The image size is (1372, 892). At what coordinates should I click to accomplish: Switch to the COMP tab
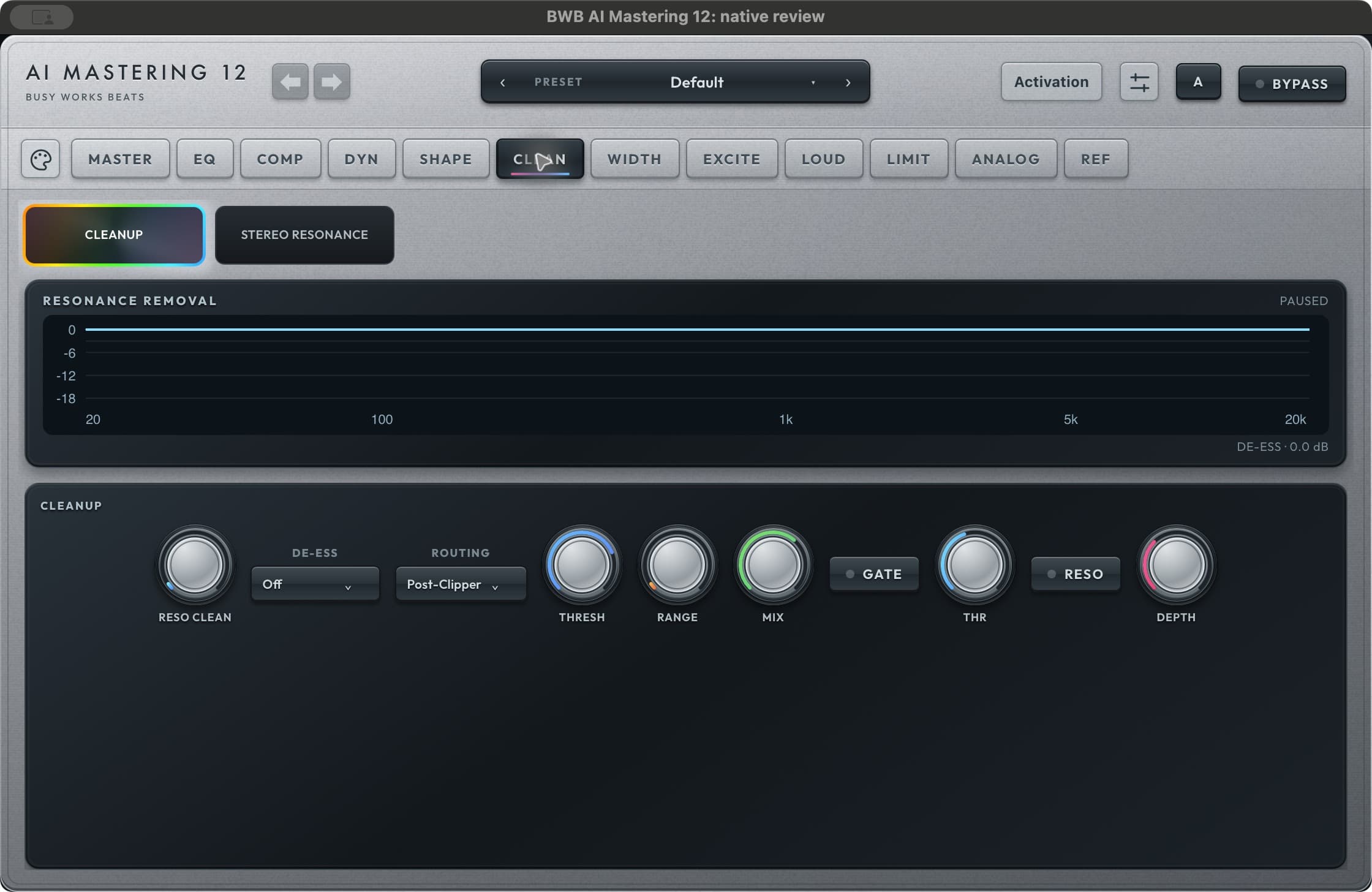coord(280,159)
